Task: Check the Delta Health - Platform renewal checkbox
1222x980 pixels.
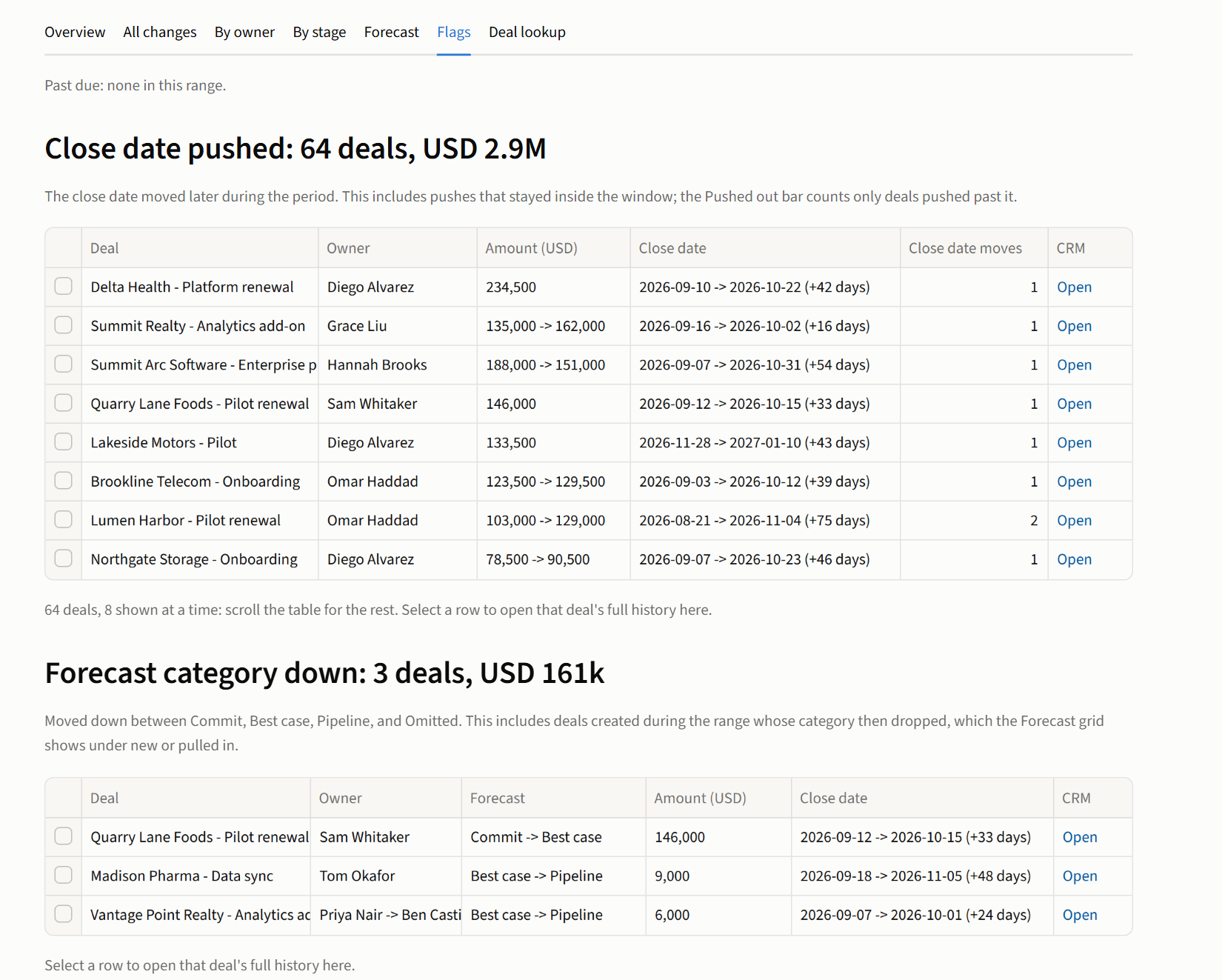Action: (64, 286)
